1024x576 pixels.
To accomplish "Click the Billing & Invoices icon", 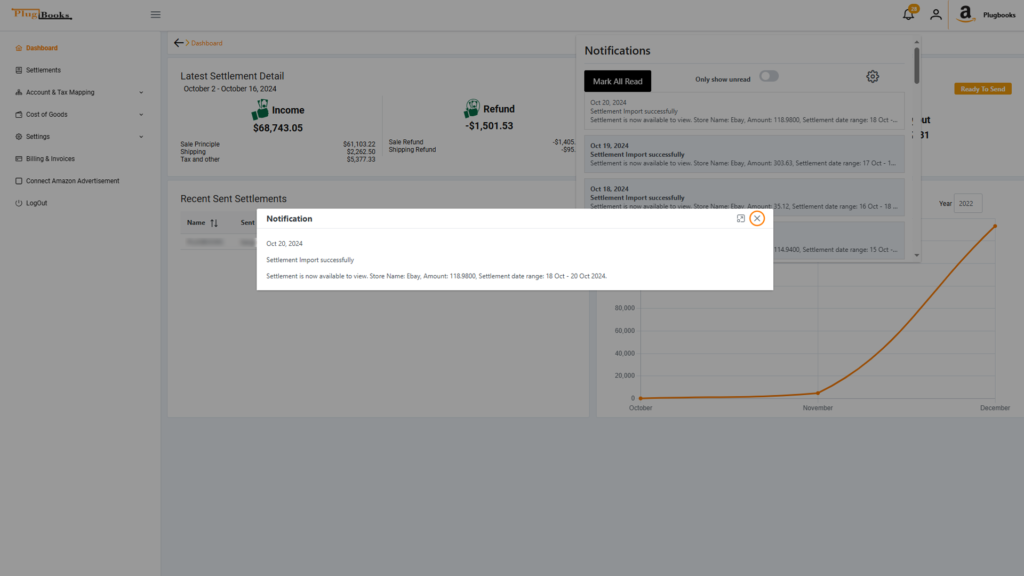I will pos(18,159).
